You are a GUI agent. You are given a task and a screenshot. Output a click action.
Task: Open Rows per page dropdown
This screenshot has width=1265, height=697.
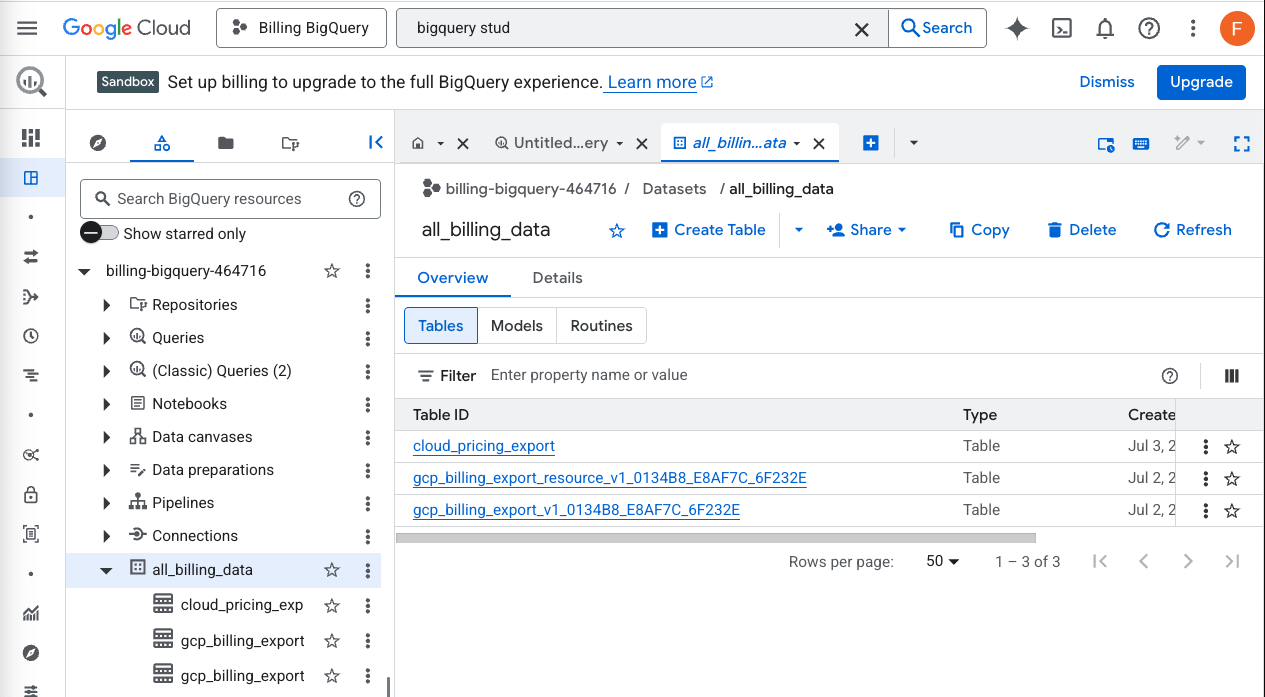click(x=943, y=561)
